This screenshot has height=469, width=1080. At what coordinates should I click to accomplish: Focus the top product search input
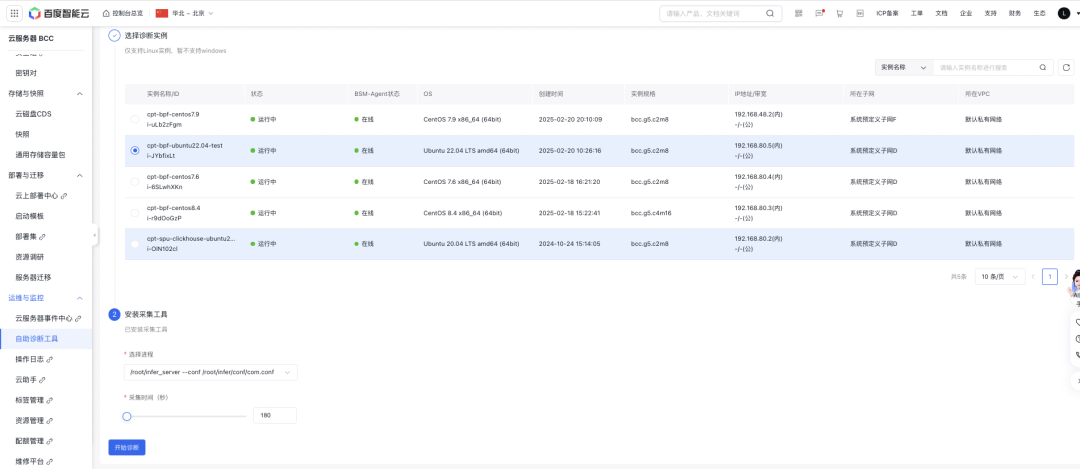[713, 13]
